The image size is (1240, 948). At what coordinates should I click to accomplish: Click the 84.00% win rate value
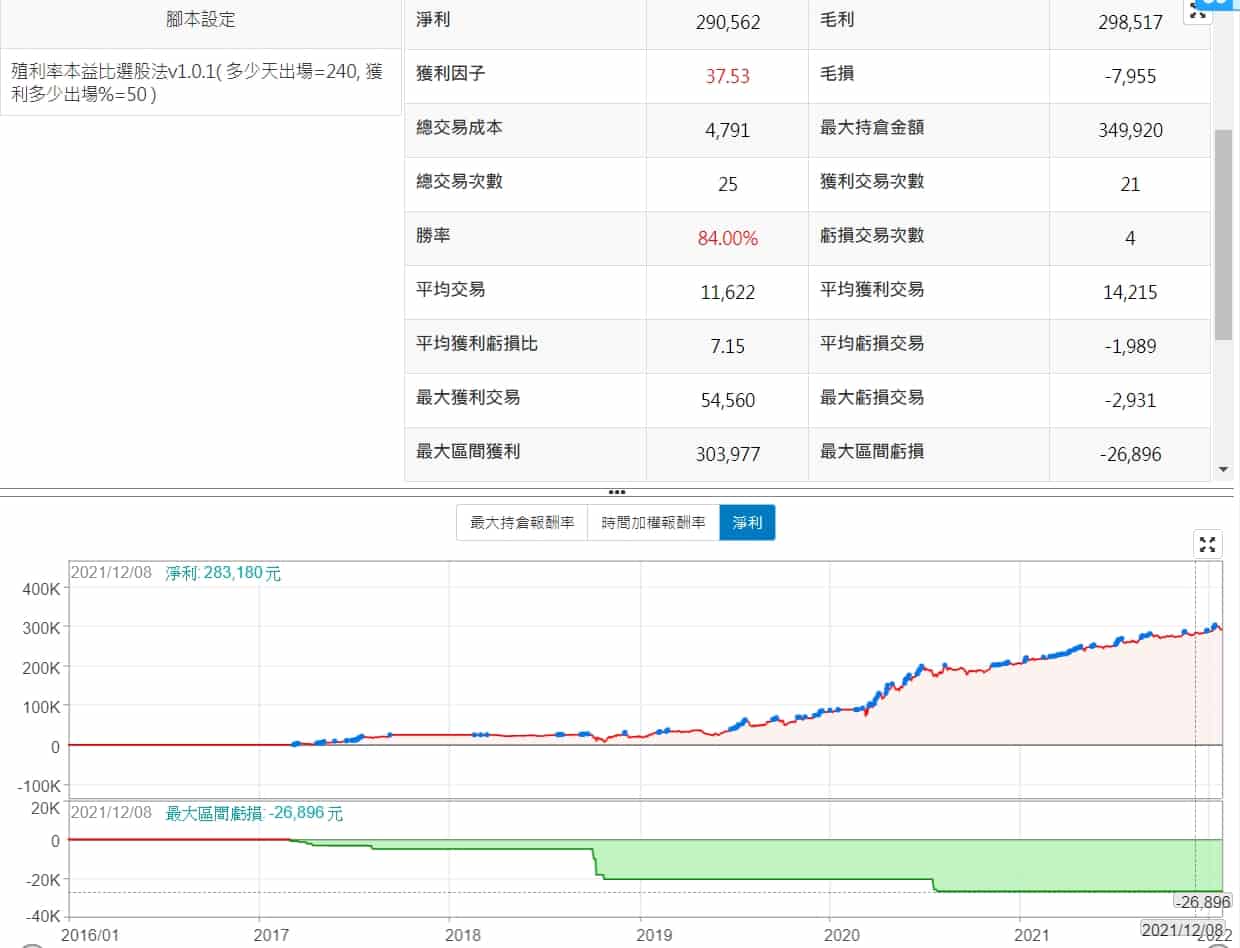point(727,238)
